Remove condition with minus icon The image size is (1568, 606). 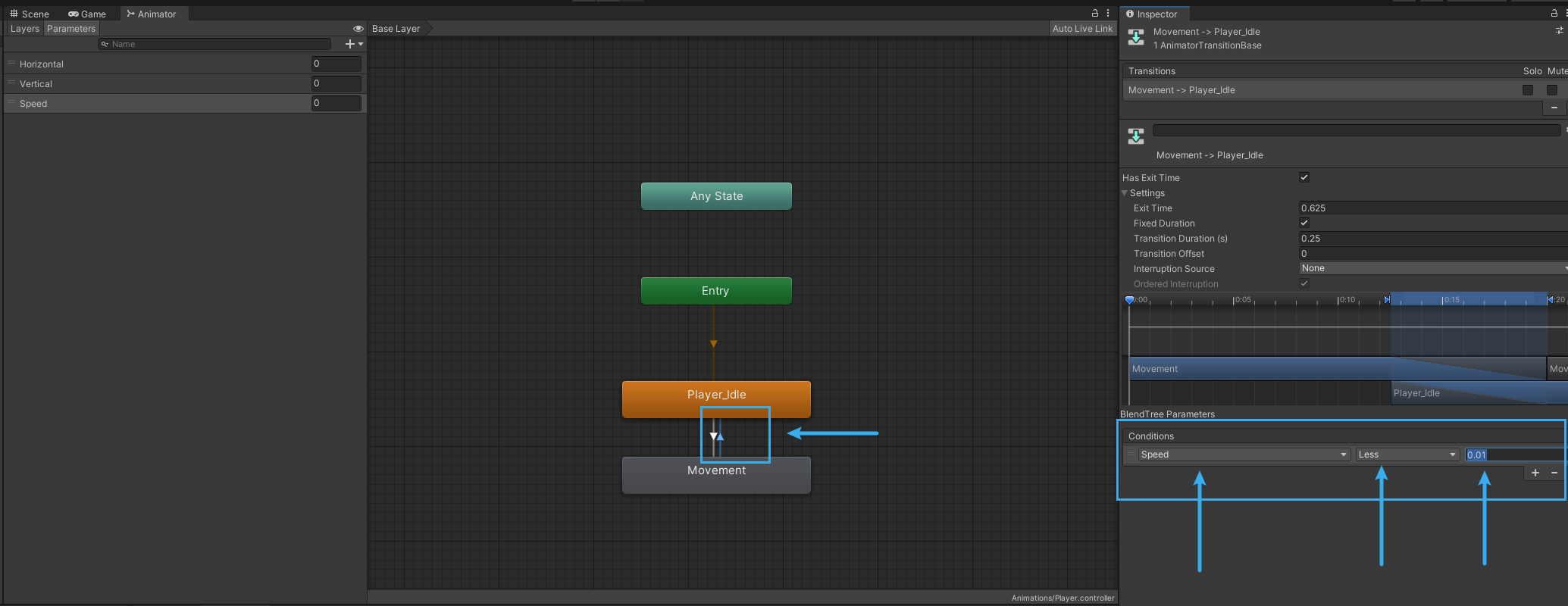tap(1554, 473)
